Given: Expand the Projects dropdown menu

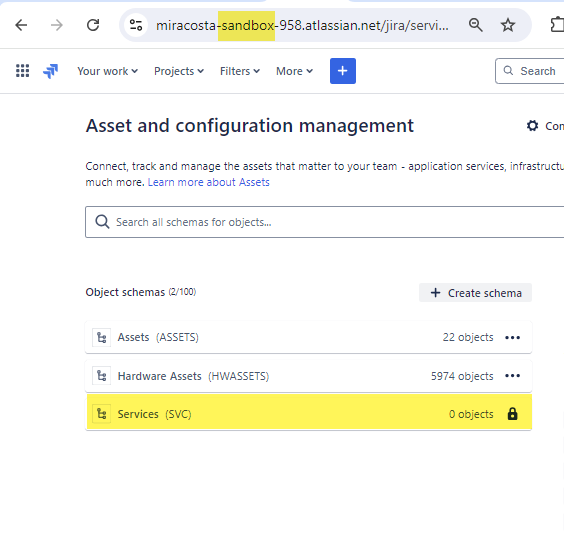Looking at the screenshot, I should coord(179,71).
